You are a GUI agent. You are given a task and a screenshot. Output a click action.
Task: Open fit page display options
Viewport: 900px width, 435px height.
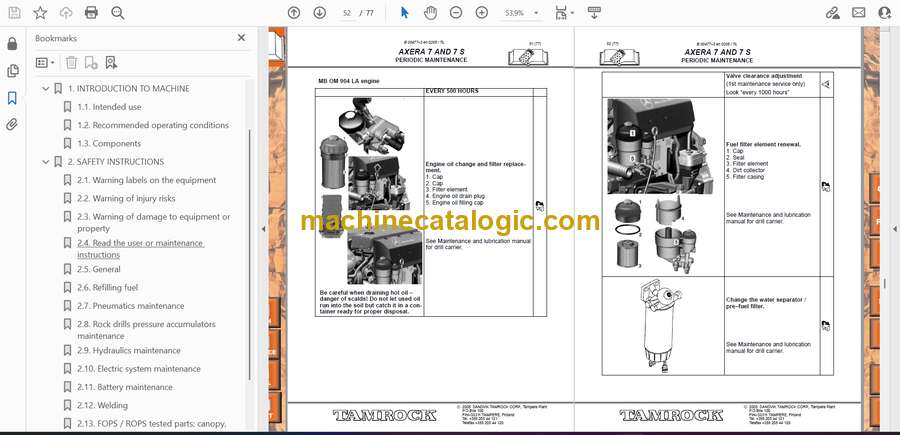coord(564,13)
